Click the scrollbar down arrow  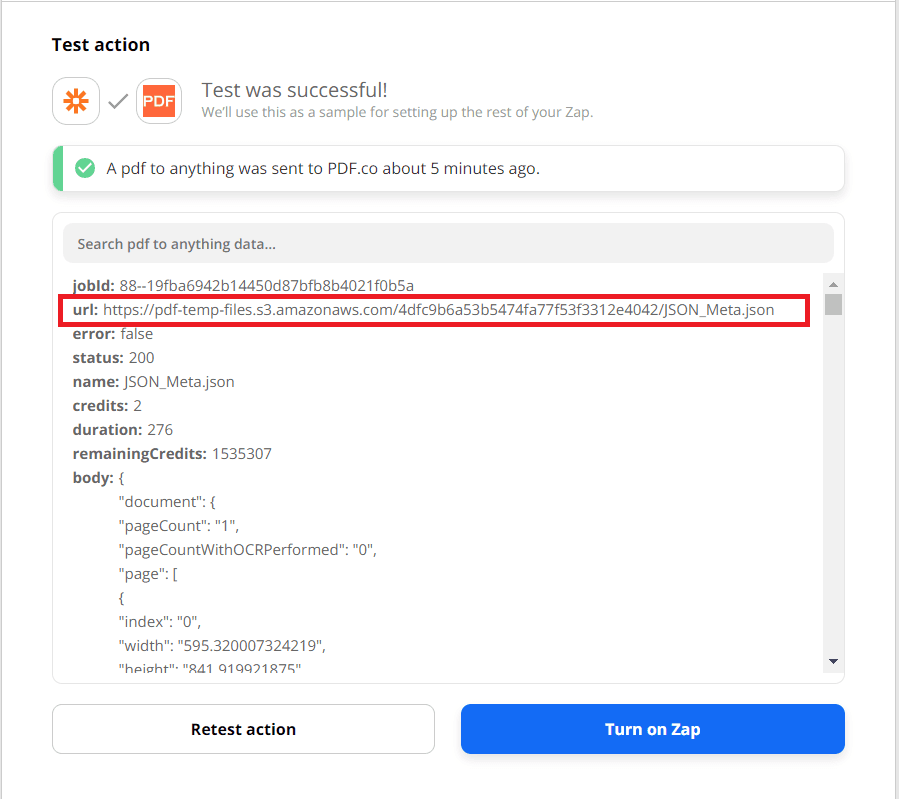coord(833,661)
